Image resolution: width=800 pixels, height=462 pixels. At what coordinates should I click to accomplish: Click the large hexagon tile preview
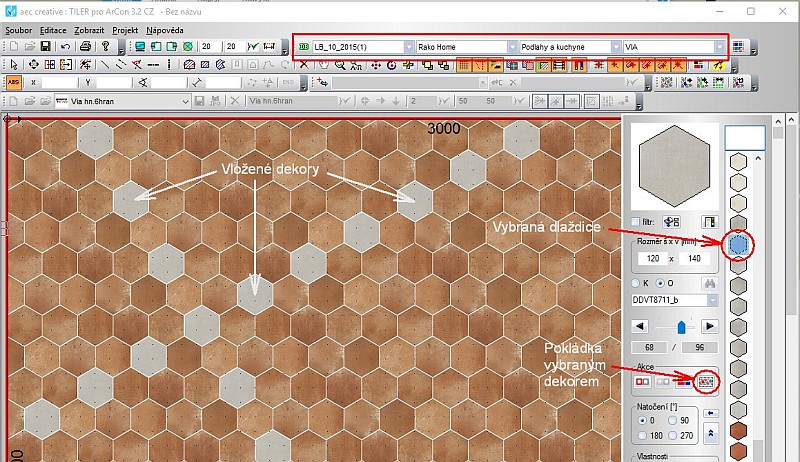(x=674, y=166)
